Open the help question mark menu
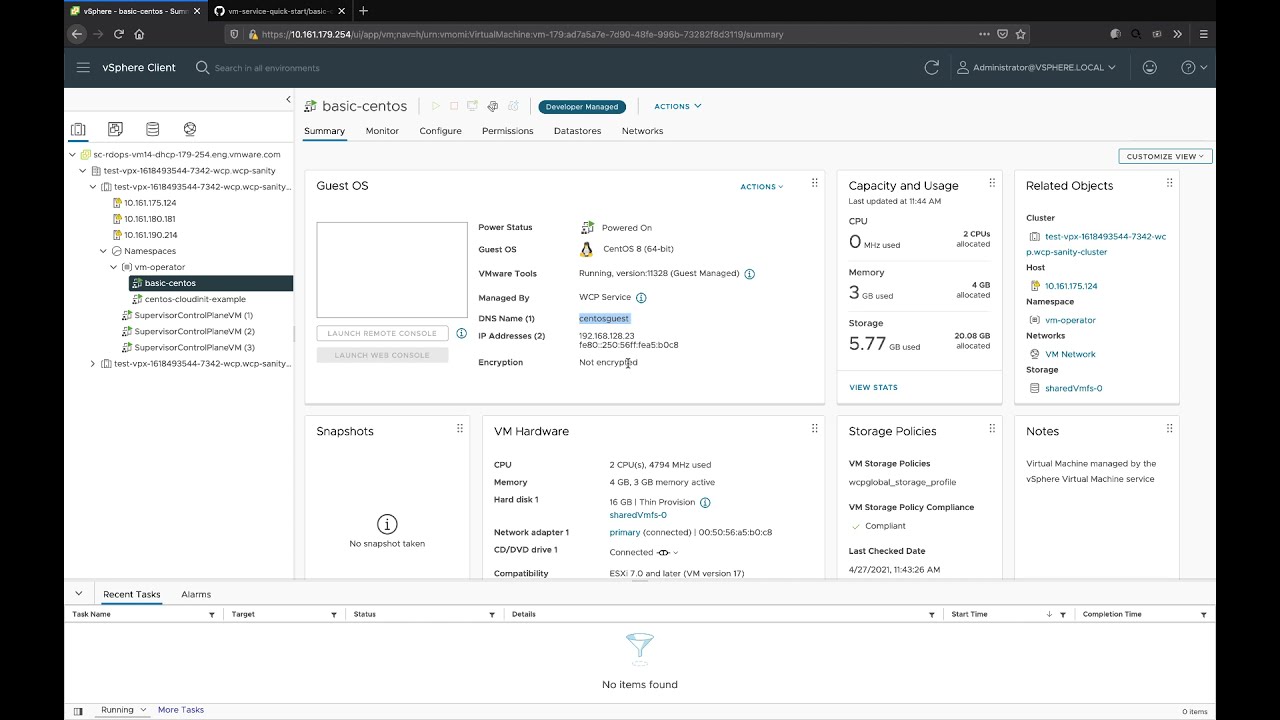Viewport: 1280px width, 720px height. (1194, 68)
